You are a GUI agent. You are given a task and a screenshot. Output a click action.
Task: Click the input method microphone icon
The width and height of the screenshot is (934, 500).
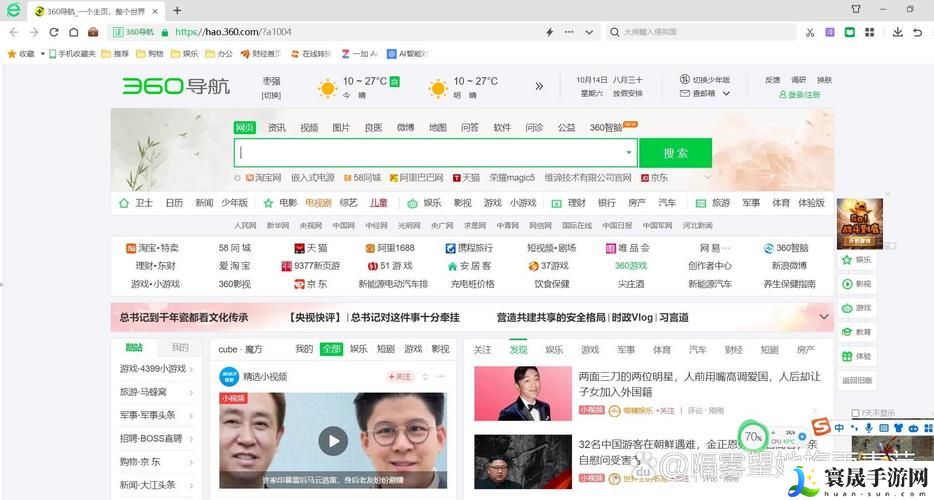[869, 428]
